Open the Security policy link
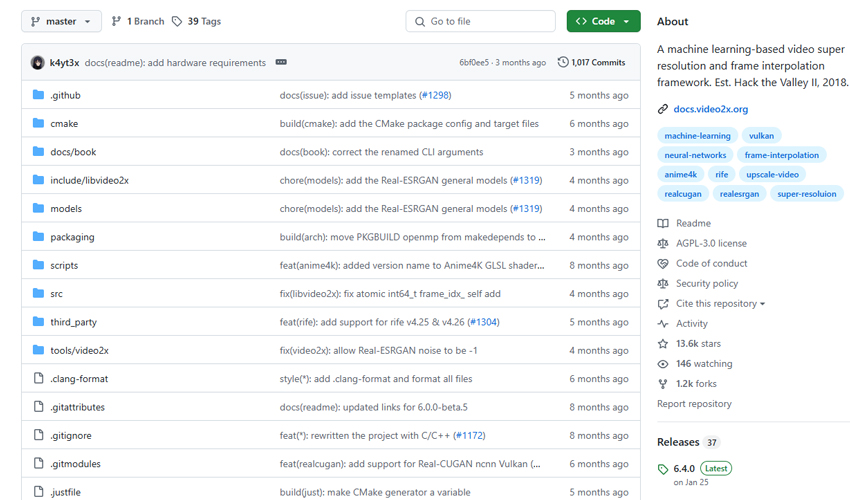 pos(707,284)
